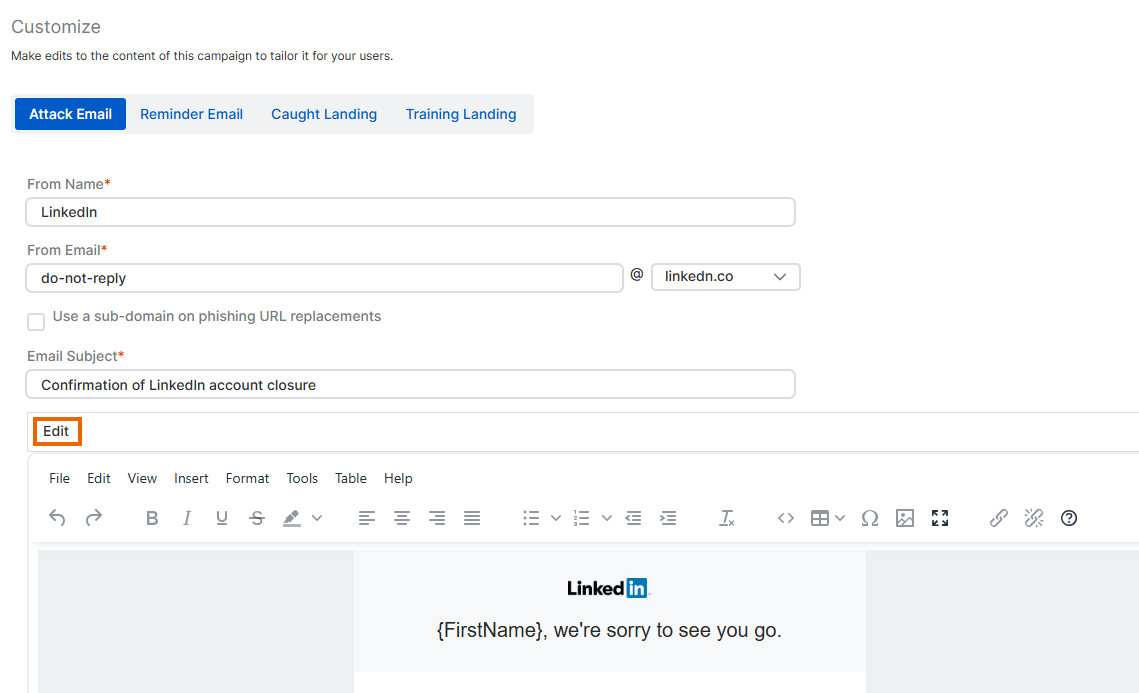Viewport: 1139px width, 693px height.
Task: Enable sub-domain on phishing URL replacements
Action: pos(36,322)
